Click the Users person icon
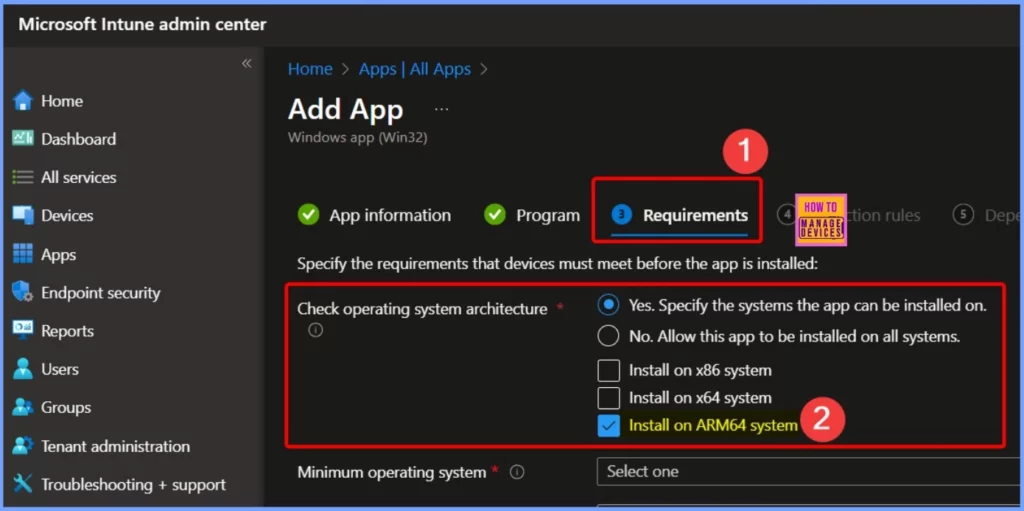1024x511 pixels. point(23,369)
